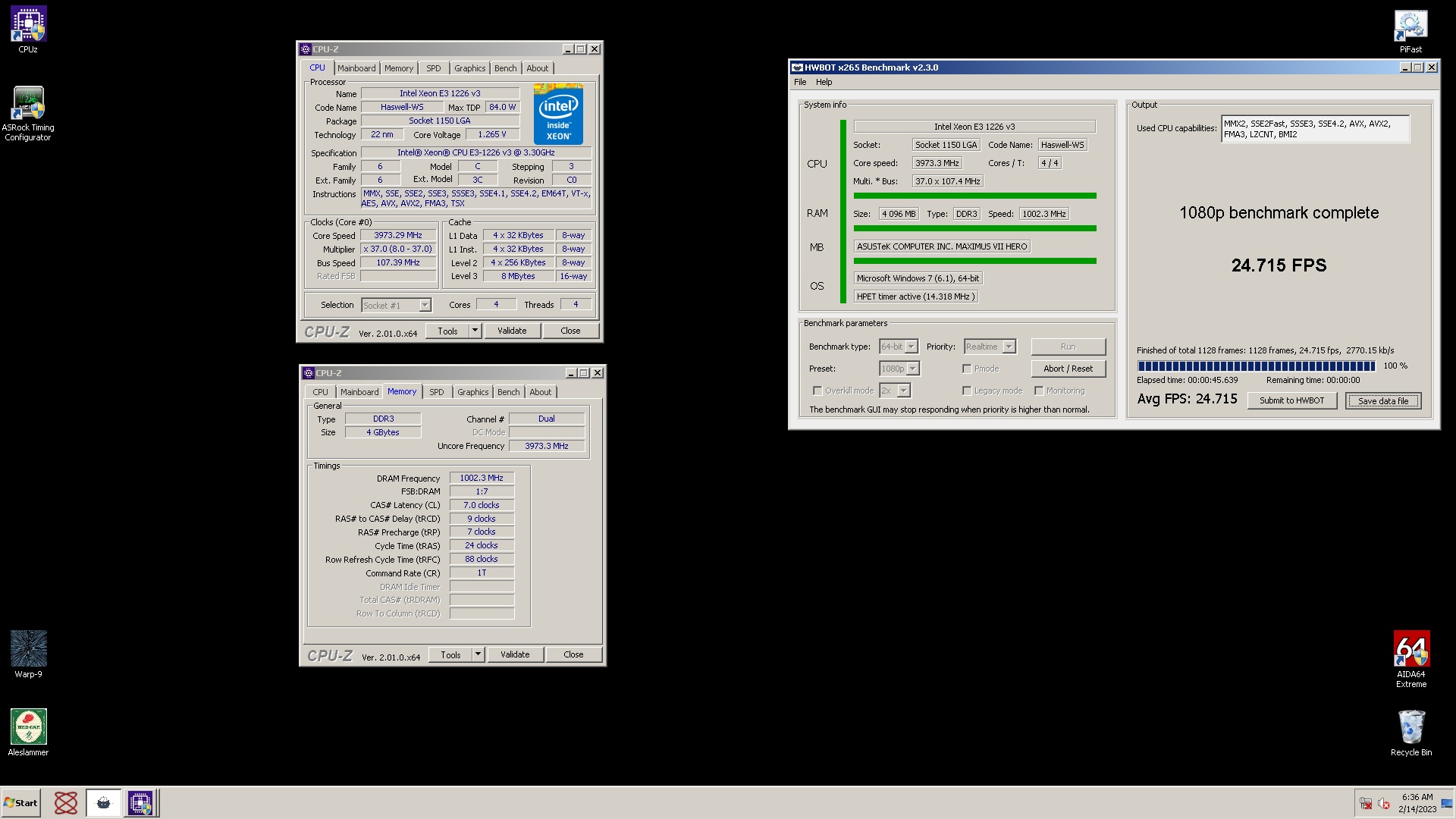Click Validate in upper CPU-Z window

click(x=512, y=331)
